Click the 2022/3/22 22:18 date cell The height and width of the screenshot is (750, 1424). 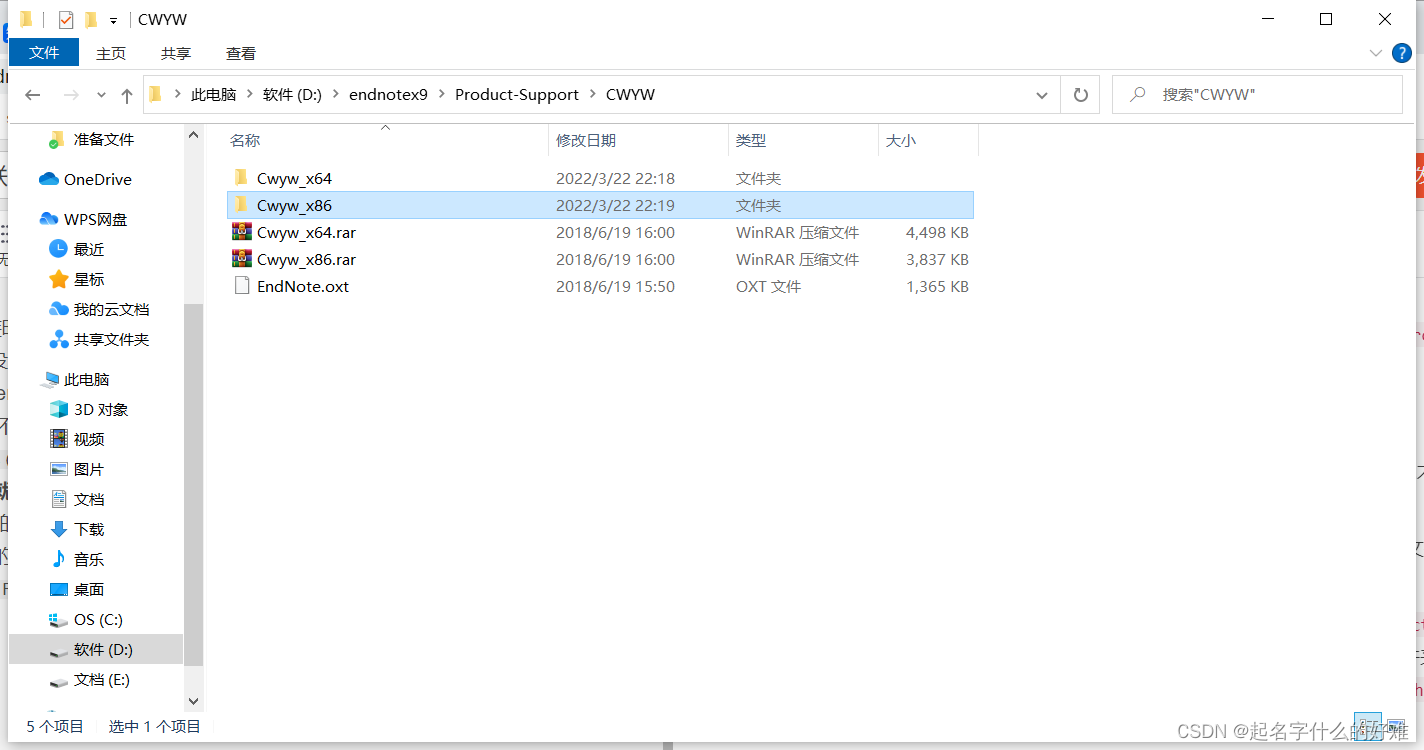[615, 178]
